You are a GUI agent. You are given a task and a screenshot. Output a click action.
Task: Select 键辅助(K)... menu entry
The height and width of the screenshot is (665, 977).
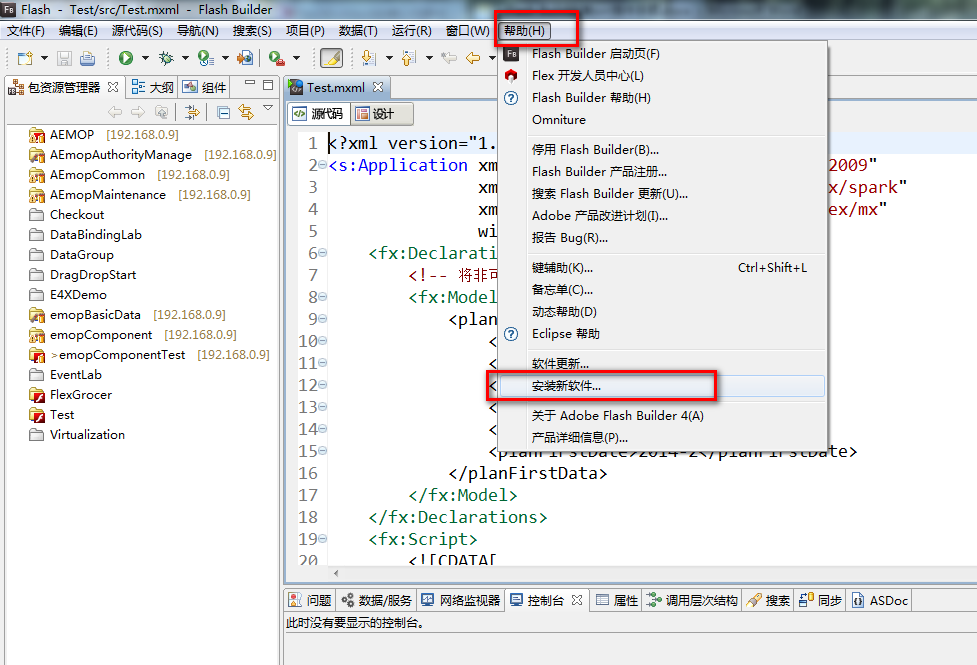point(662,268)
